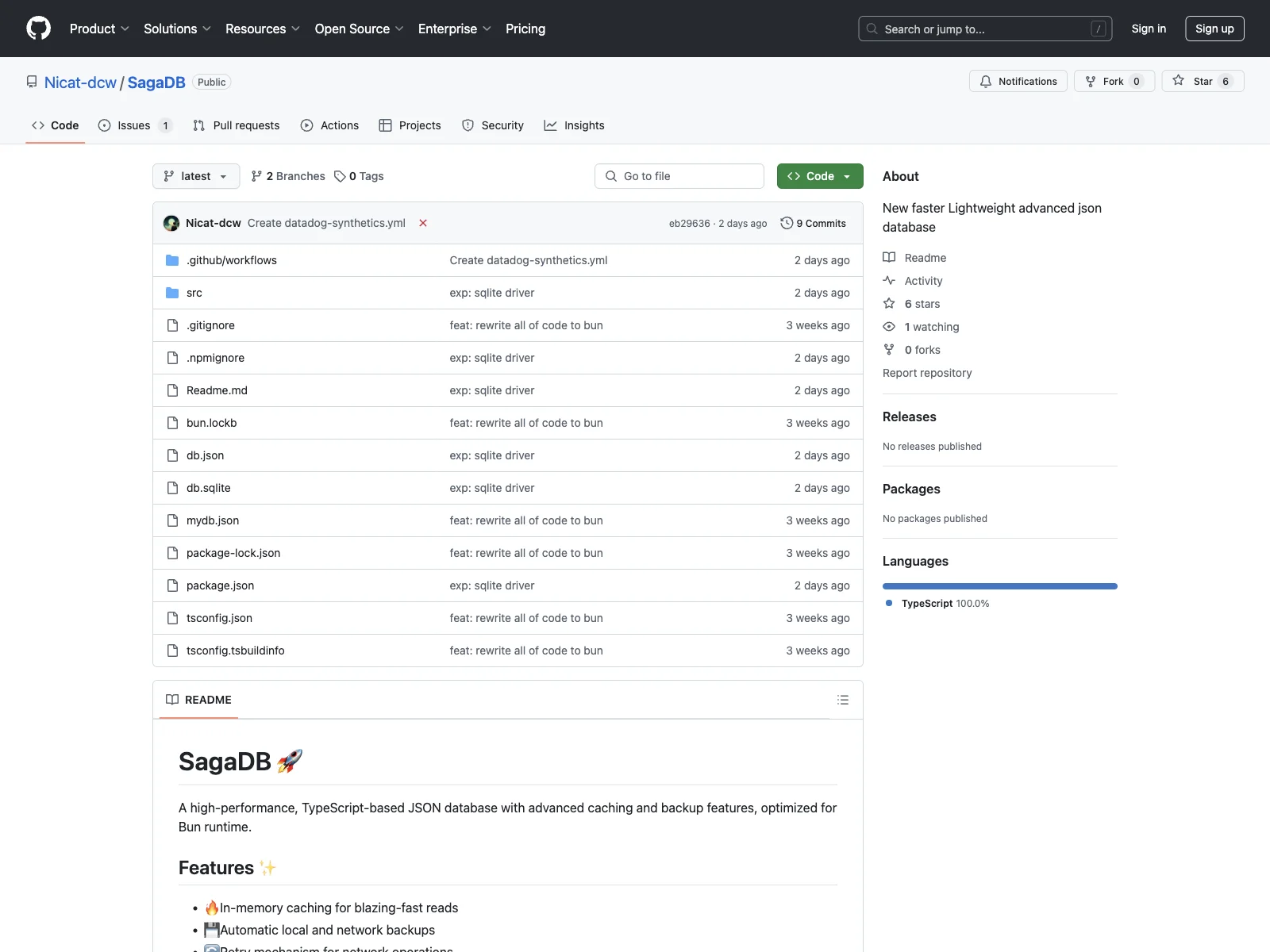Click the Packages heading link
The width and height of the screenshot is (1270, 952).
point(911,489)
